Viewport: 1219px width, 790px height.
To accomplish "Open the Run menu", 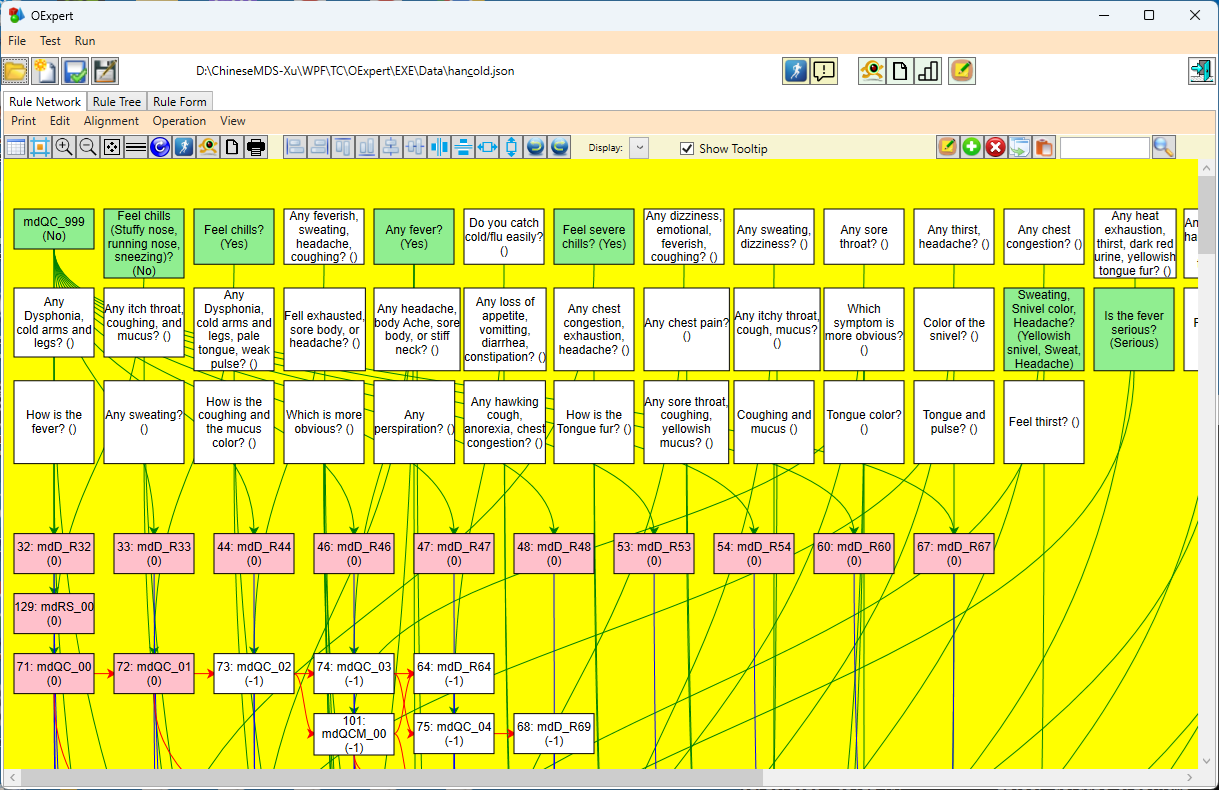I will [85, 41].
